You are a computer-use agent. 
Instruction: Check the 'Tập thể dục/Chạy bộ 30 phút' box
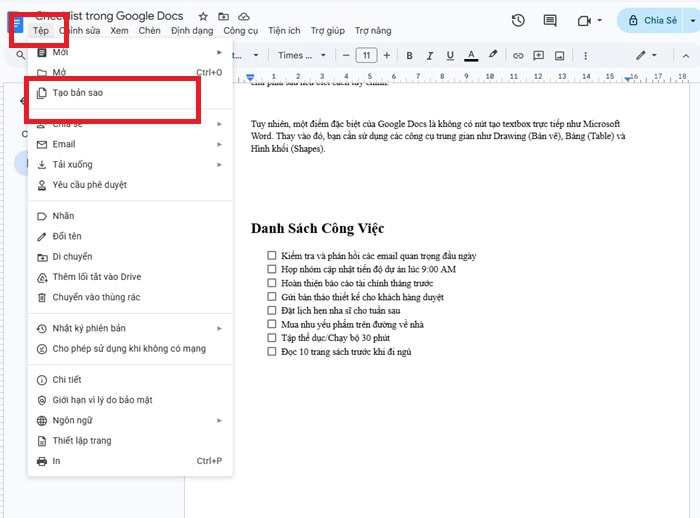[271, 338]
